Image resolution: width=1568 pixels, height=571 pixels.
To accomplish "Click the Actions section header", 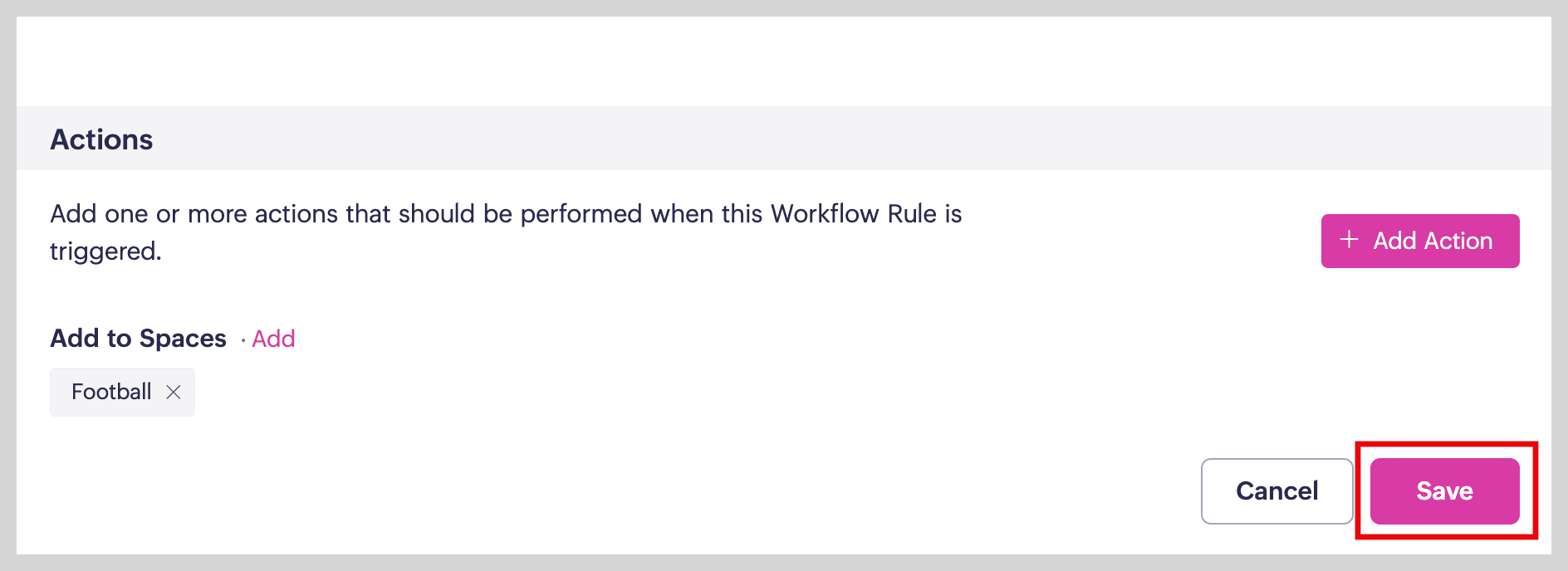I will [x=101, y=139].
